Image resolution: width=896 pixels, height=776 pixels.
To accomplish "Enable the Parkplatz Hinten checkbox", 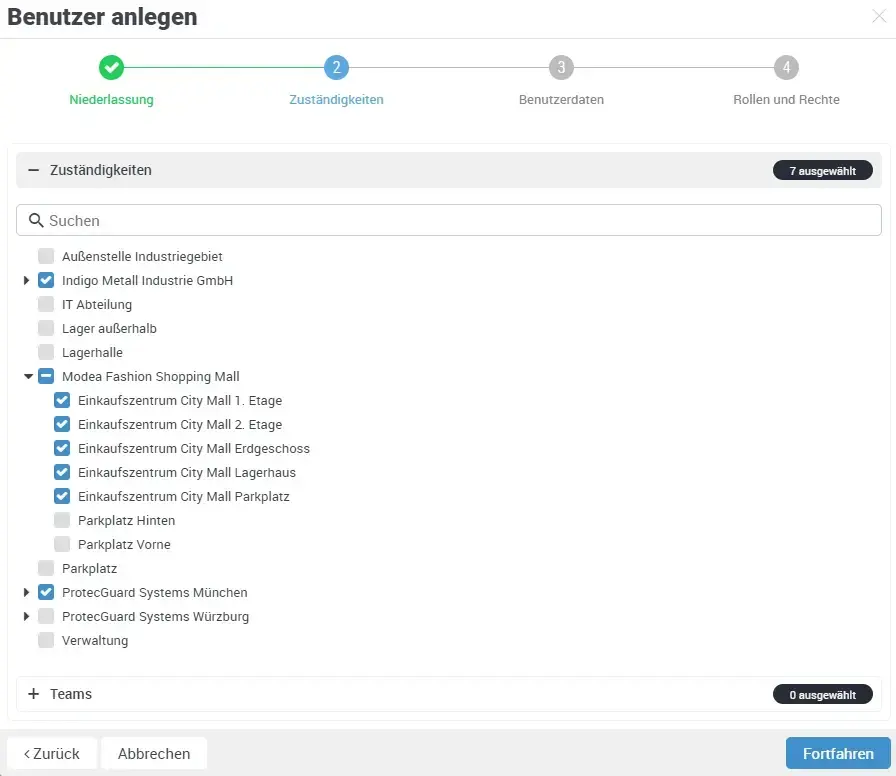I will [62, 520].
